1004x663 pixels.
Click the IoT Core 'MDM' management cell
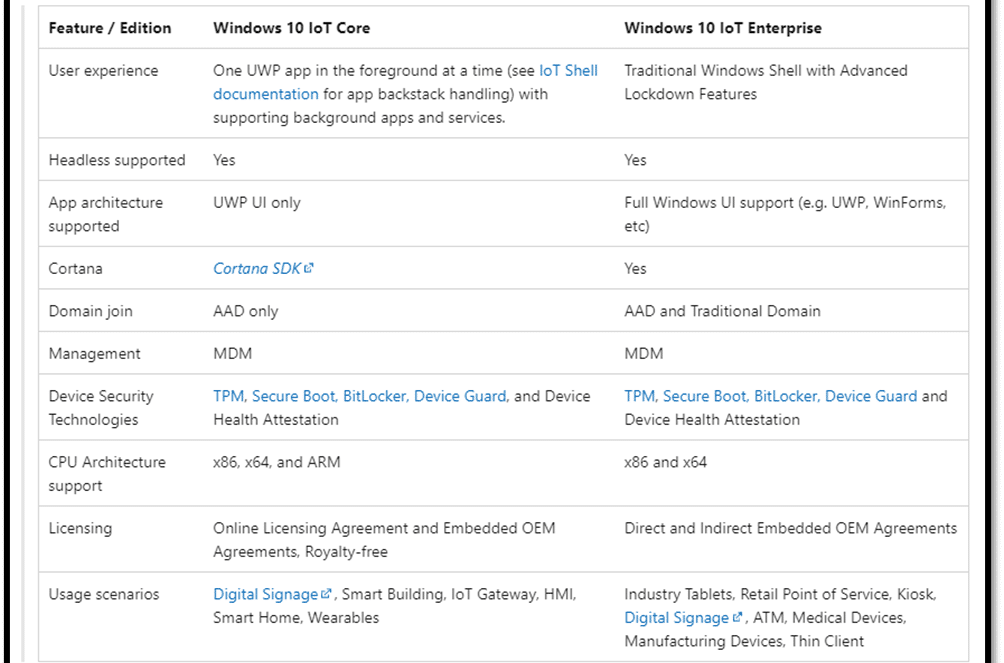point(232,354)
